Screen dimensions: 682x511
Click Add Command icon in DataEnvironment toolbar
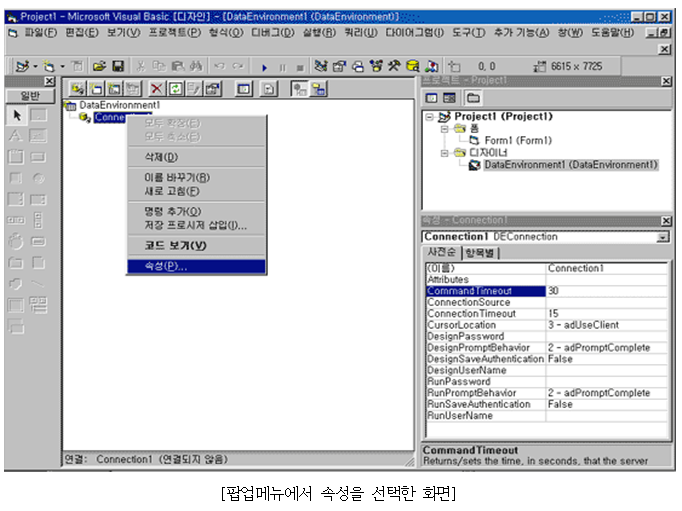click(97, 89)
